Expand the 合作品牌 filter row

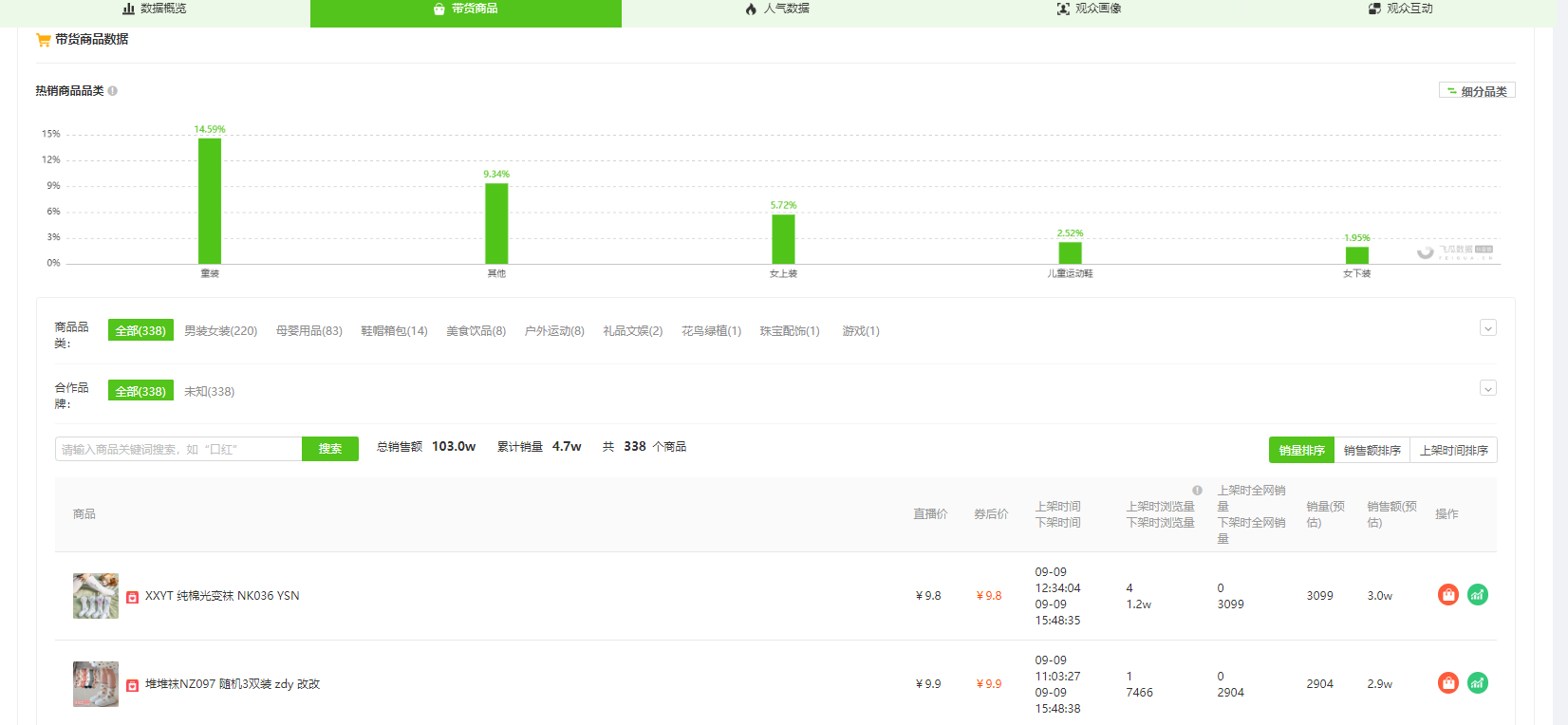coord(1487,388)
